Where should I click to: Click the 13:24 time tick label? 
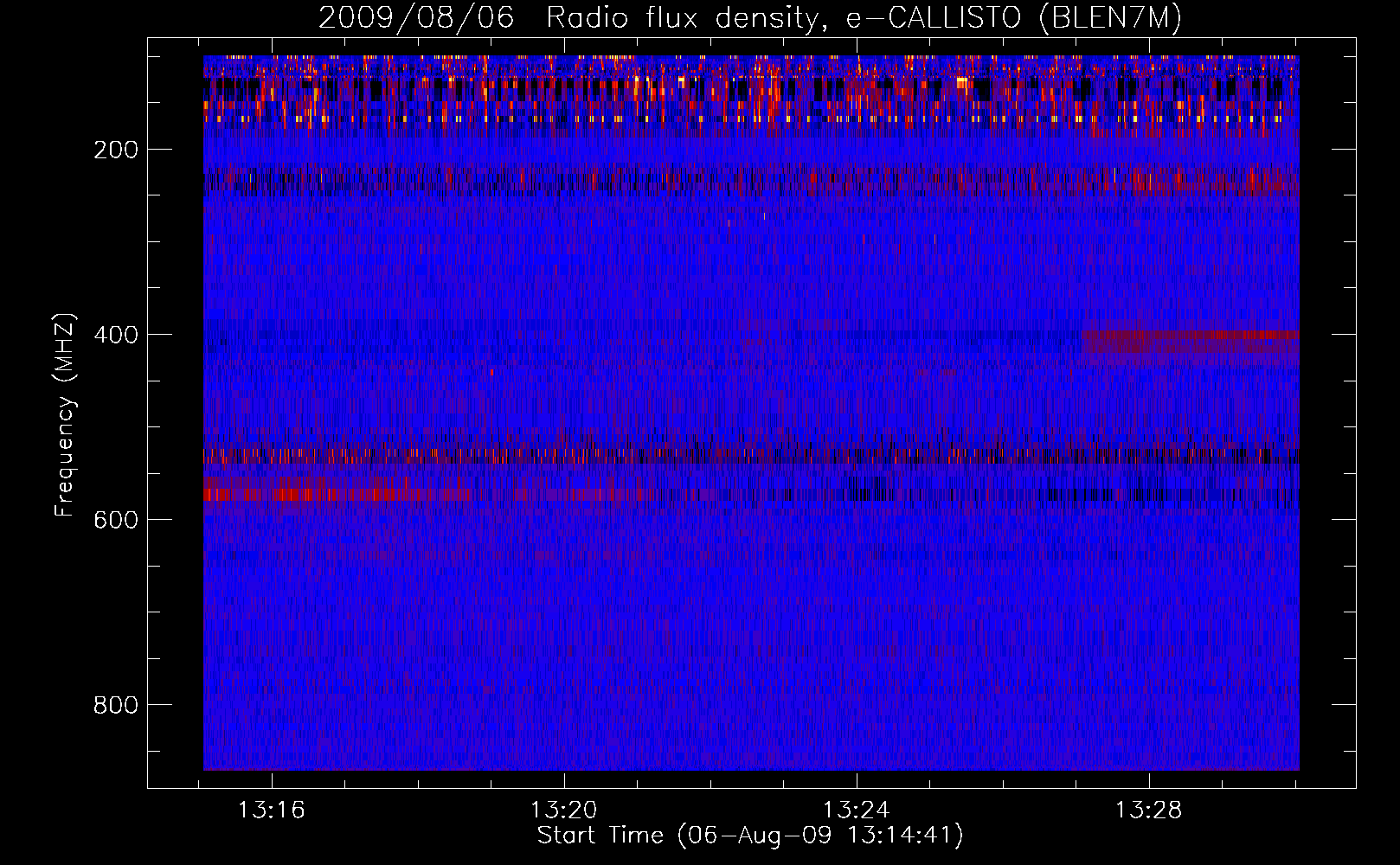pyautogui.click(x=857, y=811)
